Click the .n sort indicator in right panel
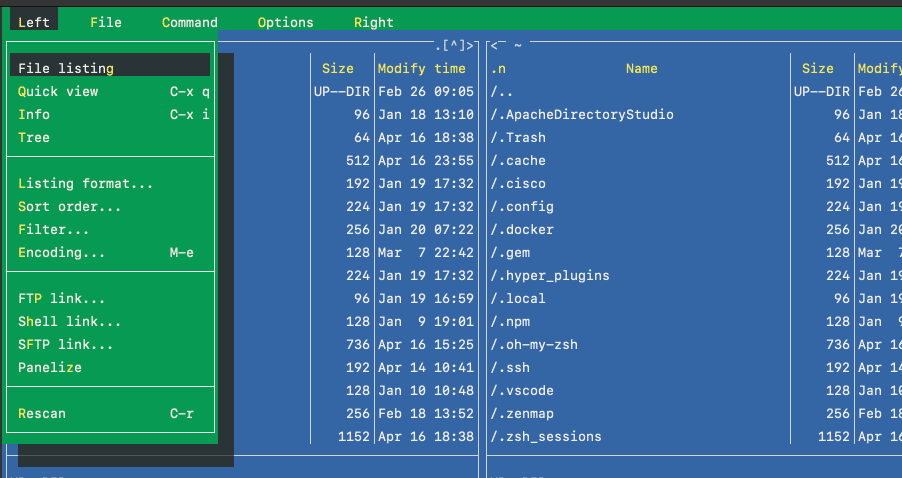Image resolution: width=902 pixels, height=478 pixels. (498, 69)
